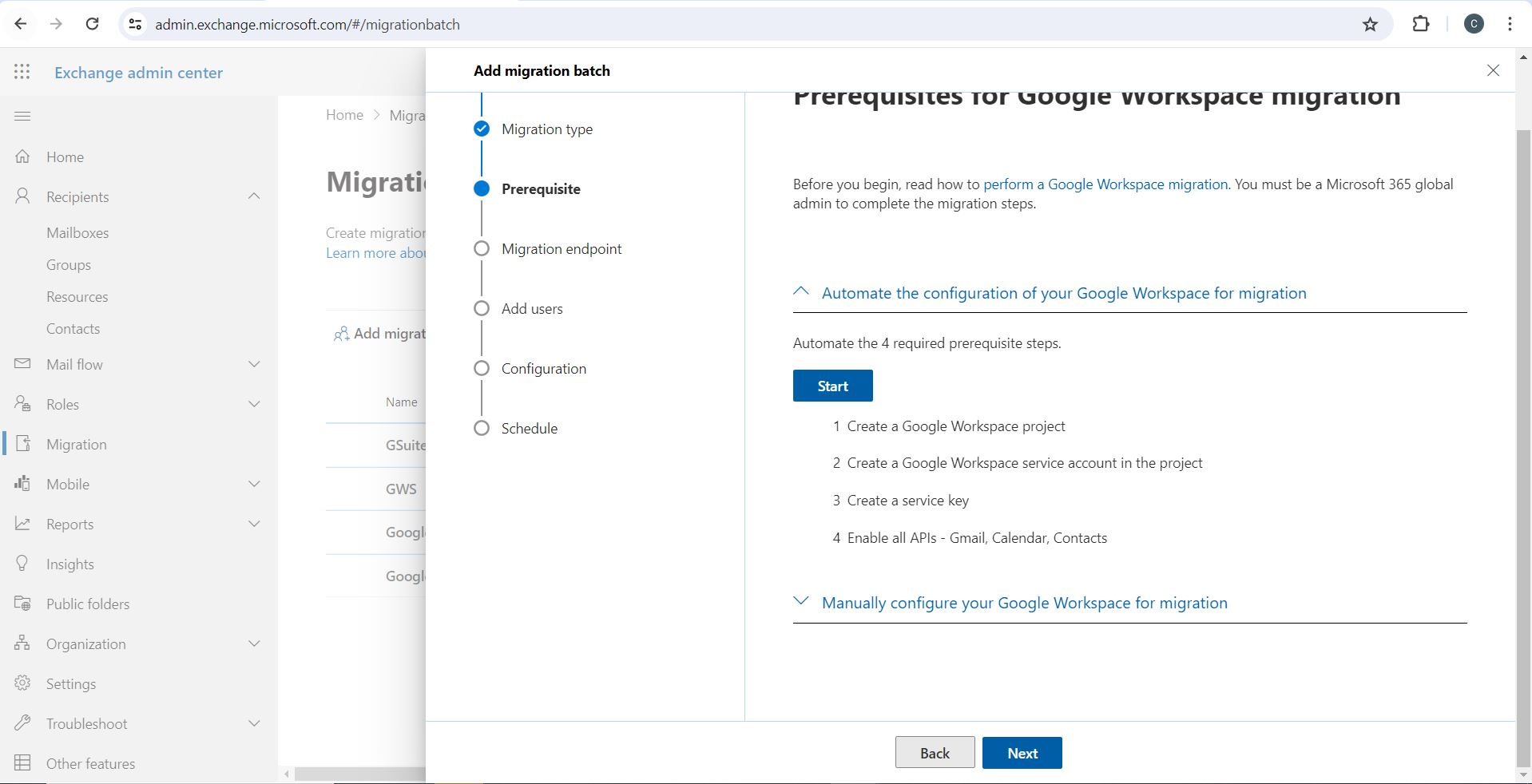Collapse the Automate configuration section
The image size is (1532, 784).
click(801, 292)
